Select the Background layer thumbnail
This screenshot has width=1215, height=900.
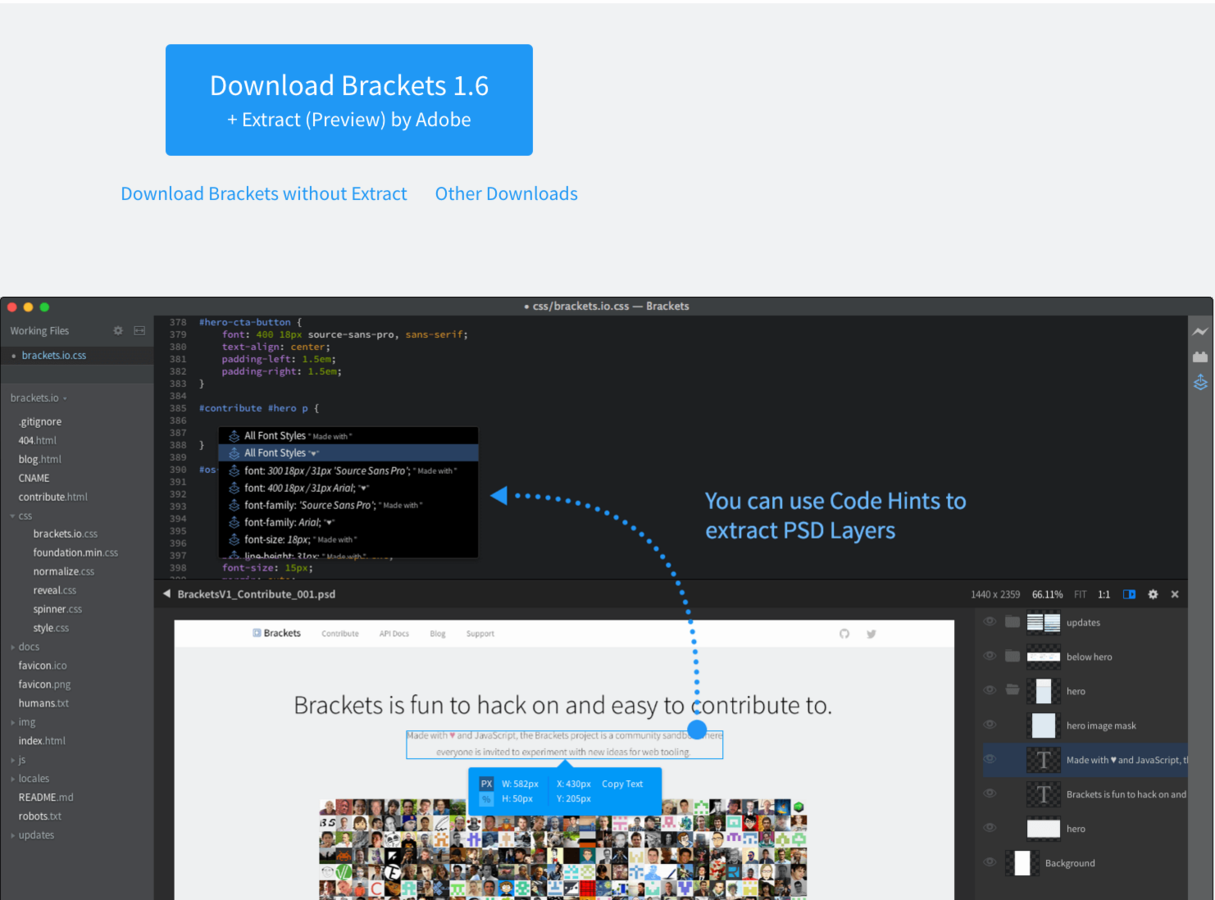point(1022,862)
